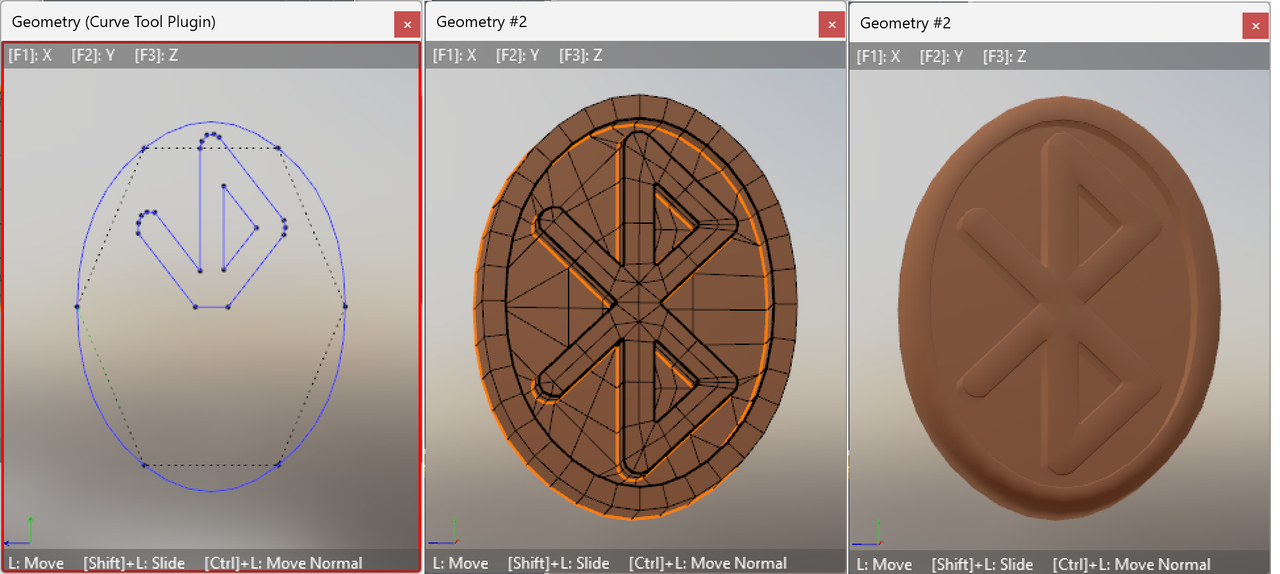
Task: Click 'L: Move' hint in smooth-shaded Geometry #2 window
Action: [x=885, y=564]
